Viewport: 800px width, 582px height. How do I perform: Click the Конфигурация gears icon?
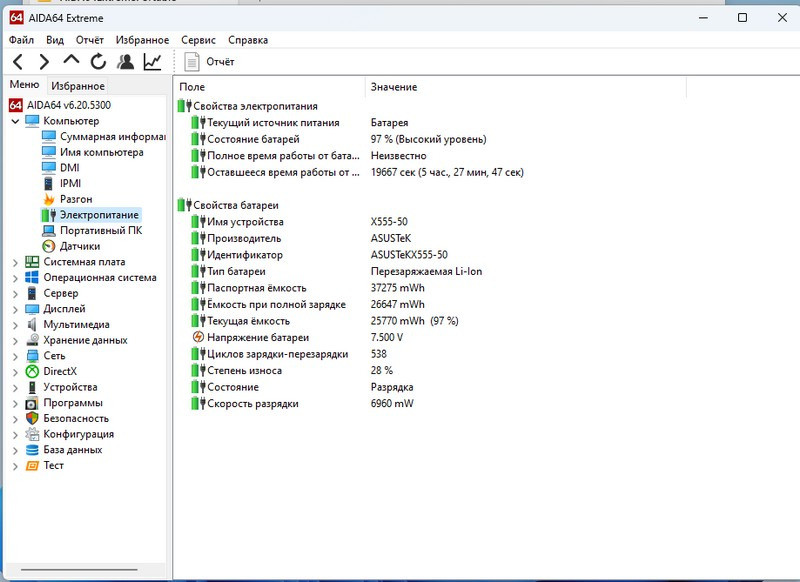tap(32, 434)
